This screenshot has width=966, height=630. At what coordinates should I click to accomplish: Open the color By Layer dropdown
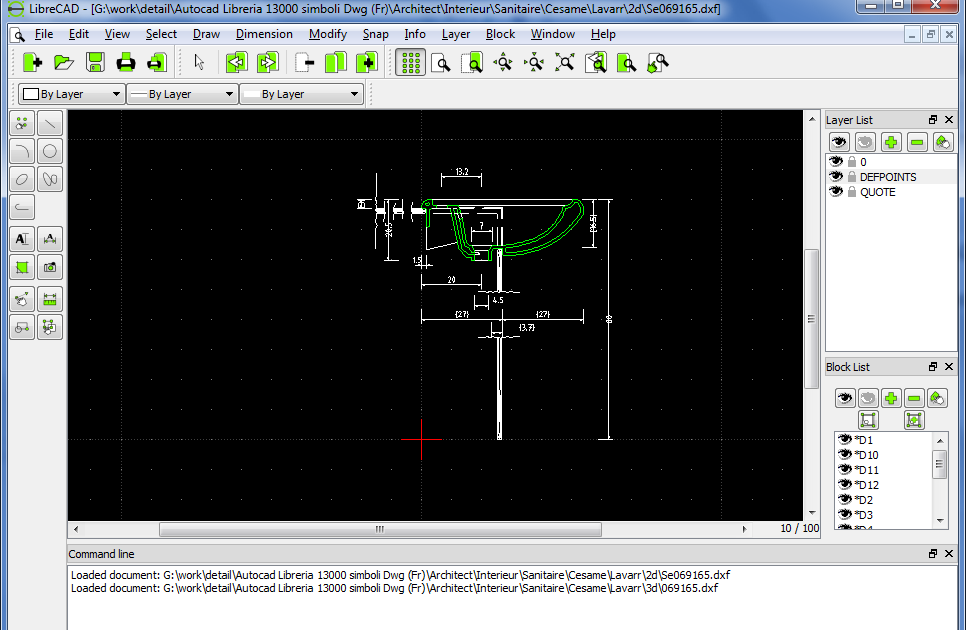point(71,94)
